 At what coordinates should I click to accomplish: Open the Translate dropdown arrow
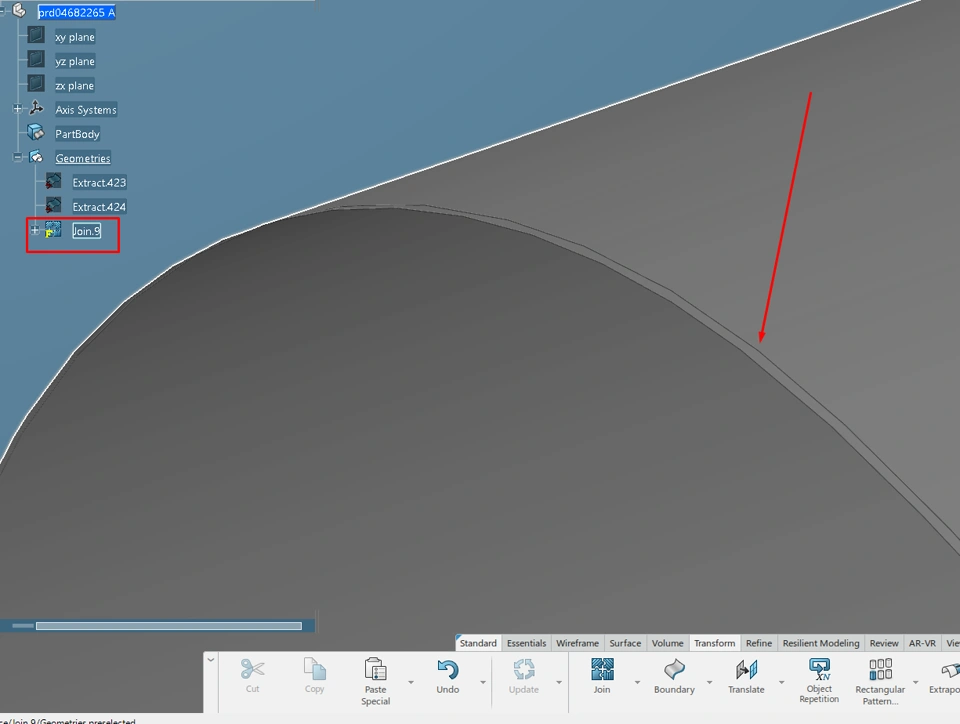tap(782, 682)
